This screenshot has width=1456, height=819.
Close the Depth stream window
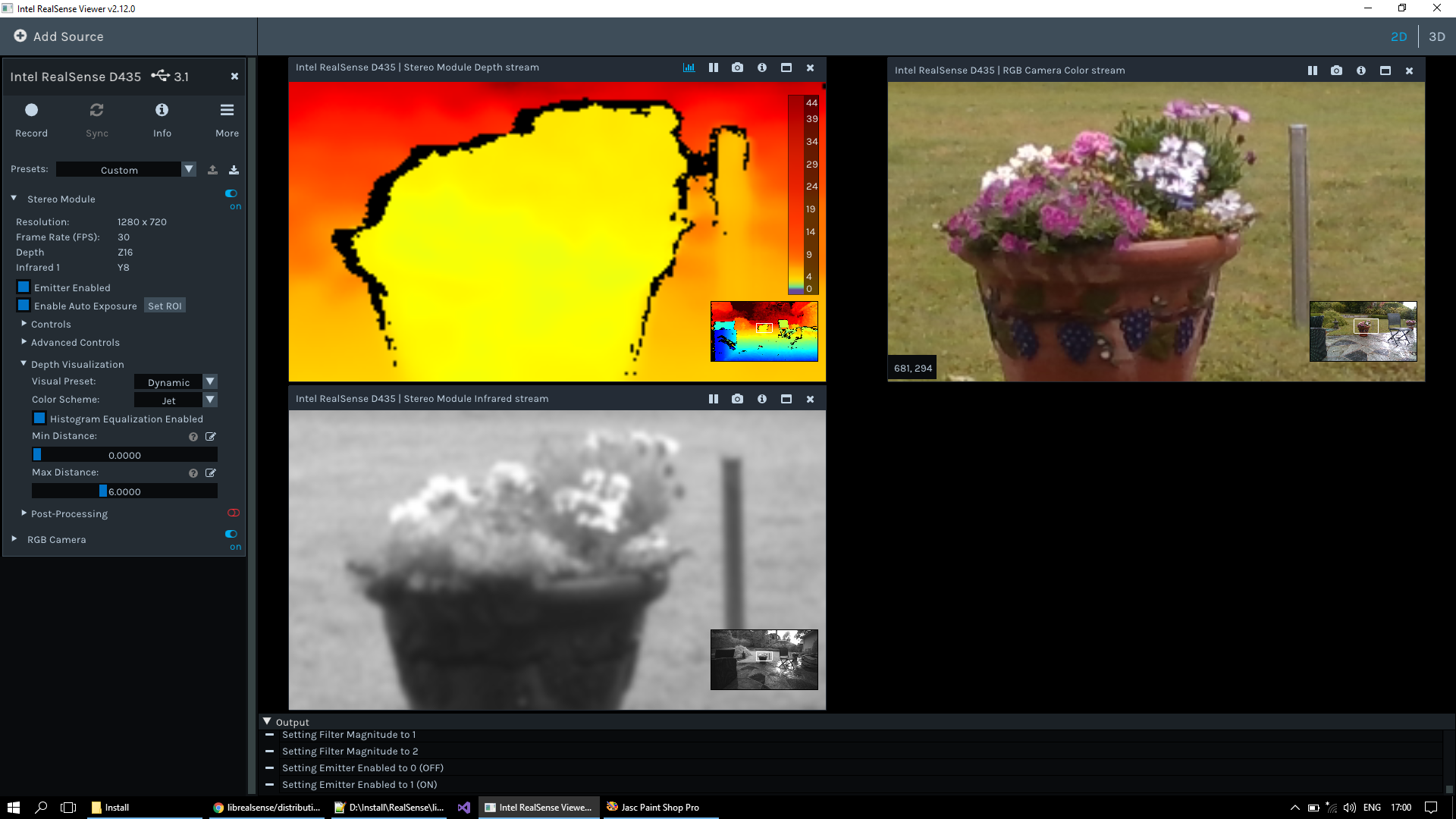[810, 67]
